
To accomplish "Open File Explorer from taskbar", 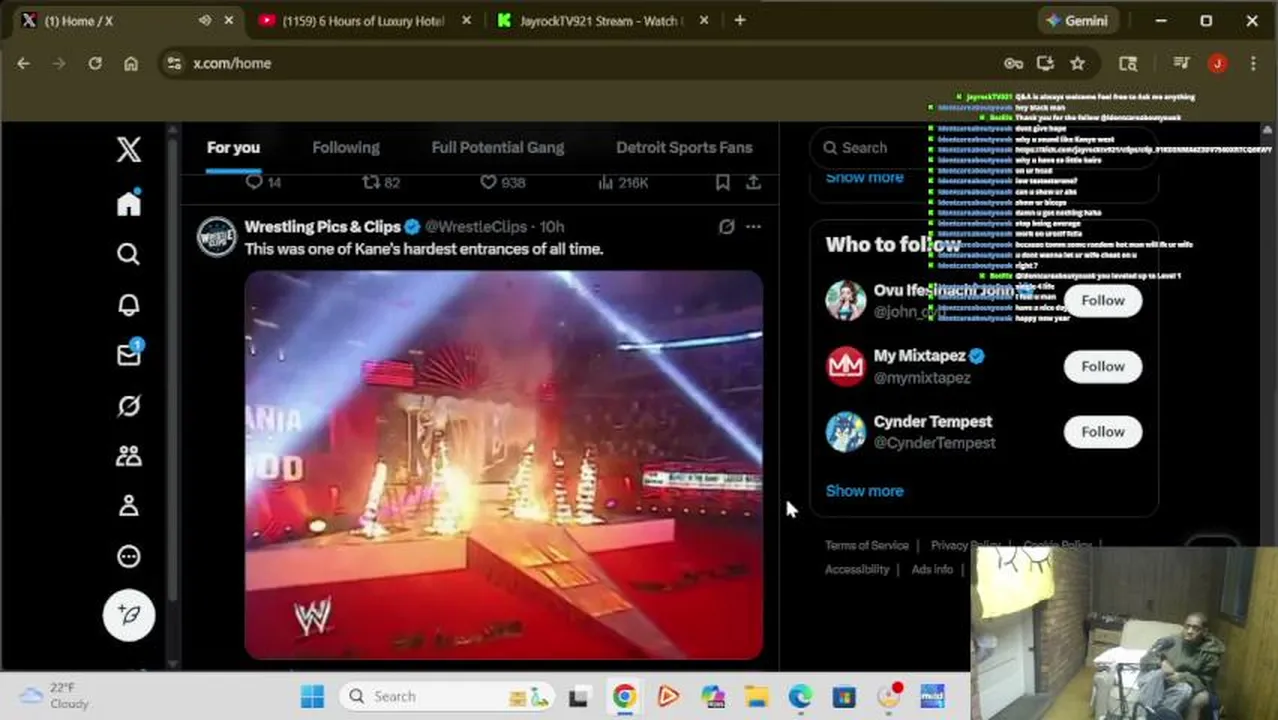I will (757, 696).
